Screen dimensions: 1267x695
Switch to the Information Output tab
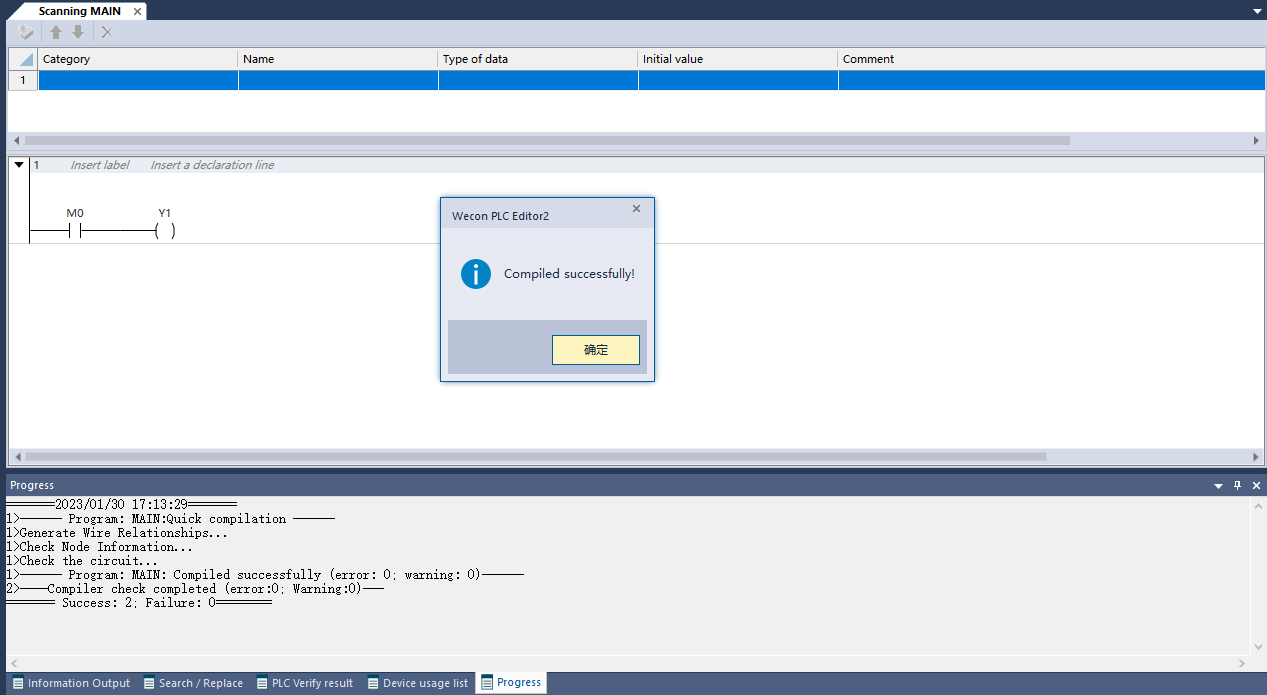(71, 683)
